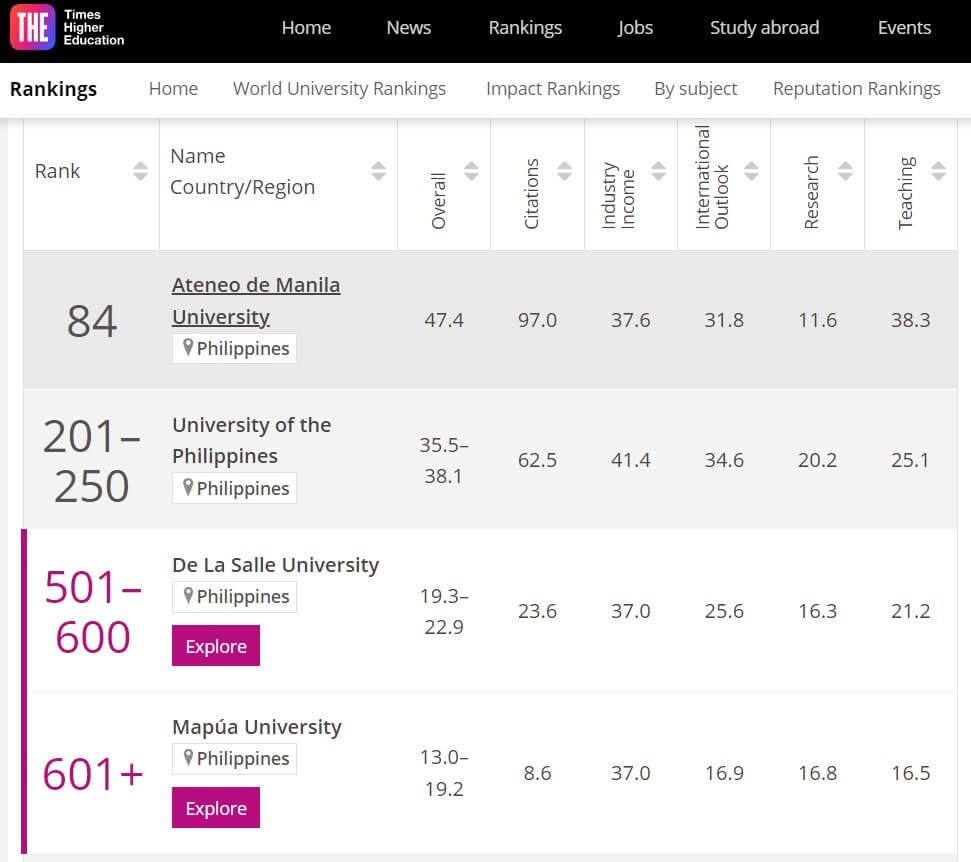Sort by International Outlook arrows
The height and width of the screenshot is (862, 971).
pyautogui.click(x=751, y=171)
